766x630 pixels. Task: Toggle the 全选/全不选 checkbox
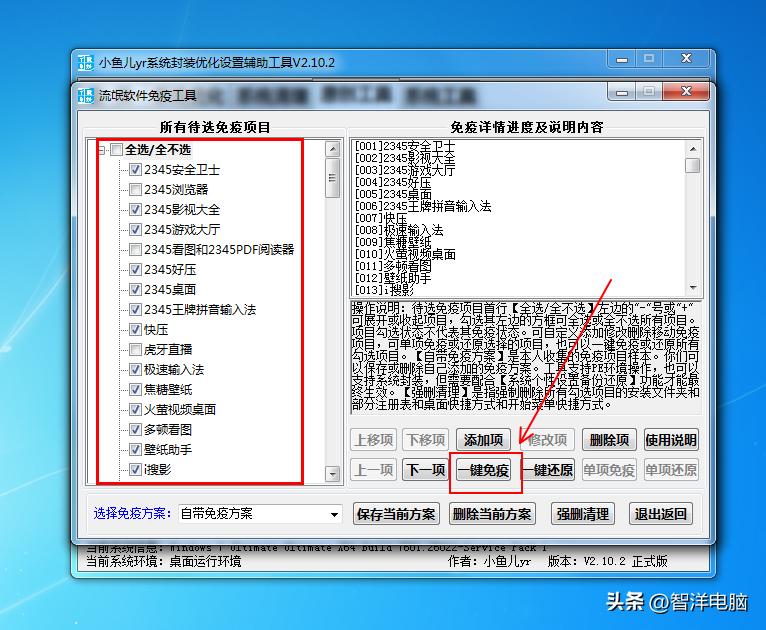(x=116, y=149)
